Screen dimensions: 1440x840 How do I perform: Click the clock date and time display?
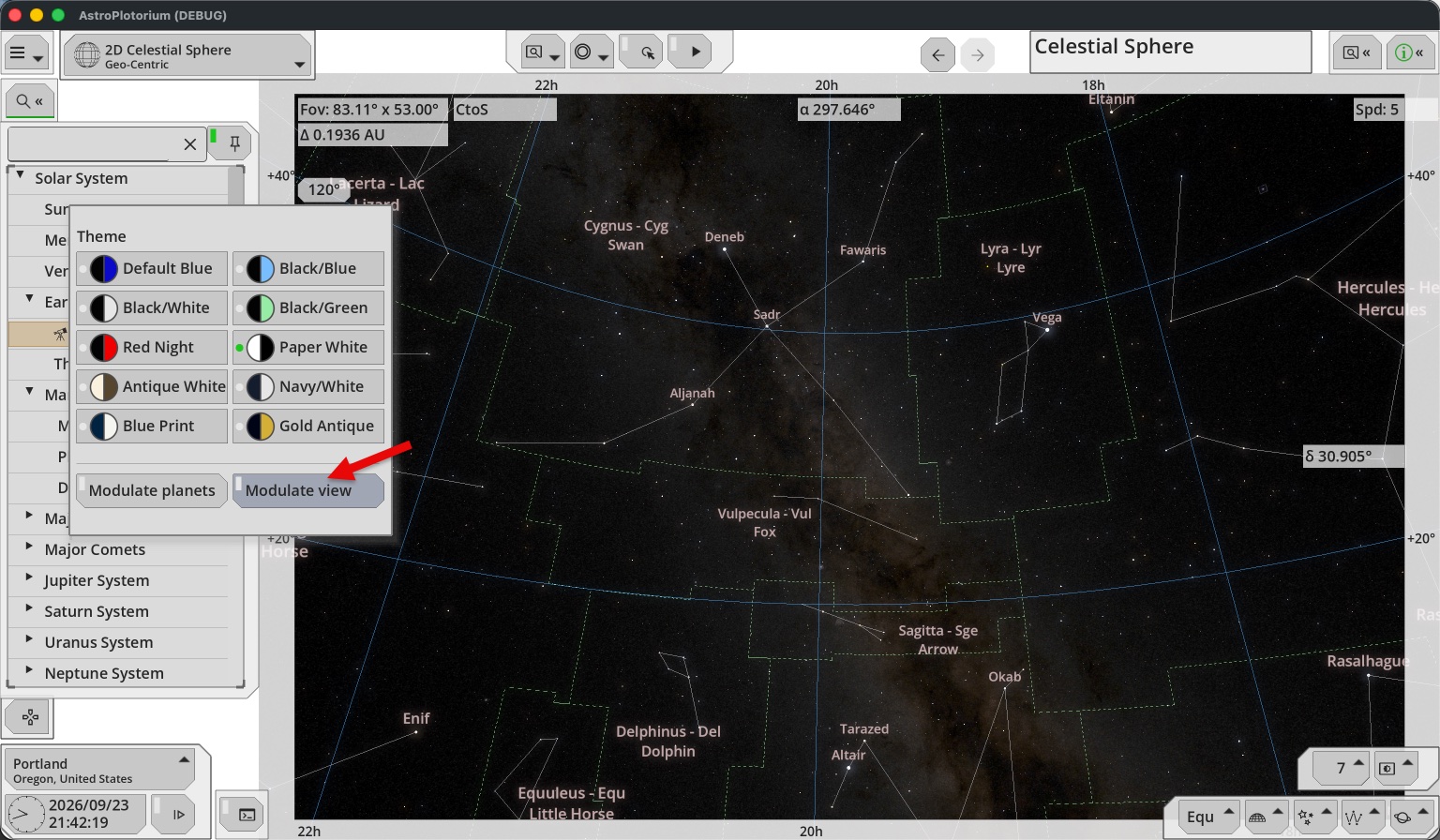click(x=76, y=814)
